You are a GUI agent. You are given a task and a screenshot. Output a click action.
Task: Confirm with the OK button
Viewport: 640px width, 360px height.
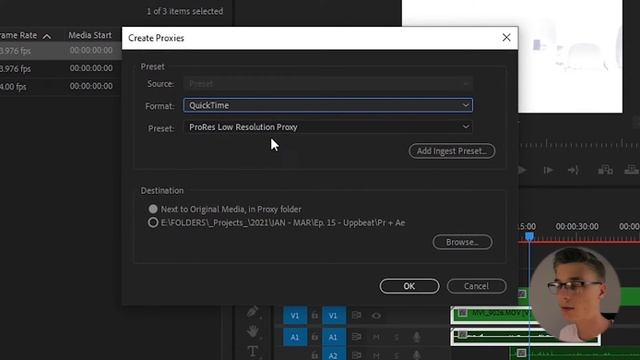click(409, 286)
